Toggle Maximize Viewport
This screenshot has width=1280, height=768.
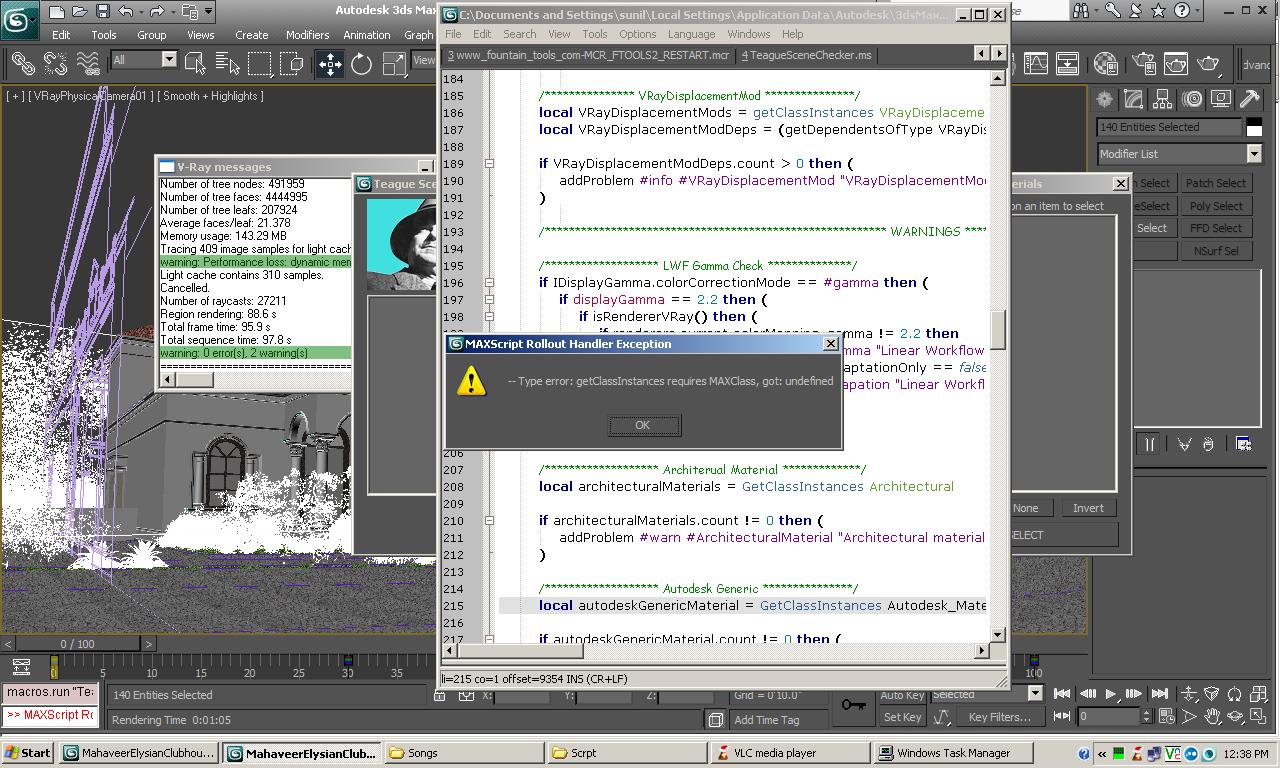(x=1260, y=715)
